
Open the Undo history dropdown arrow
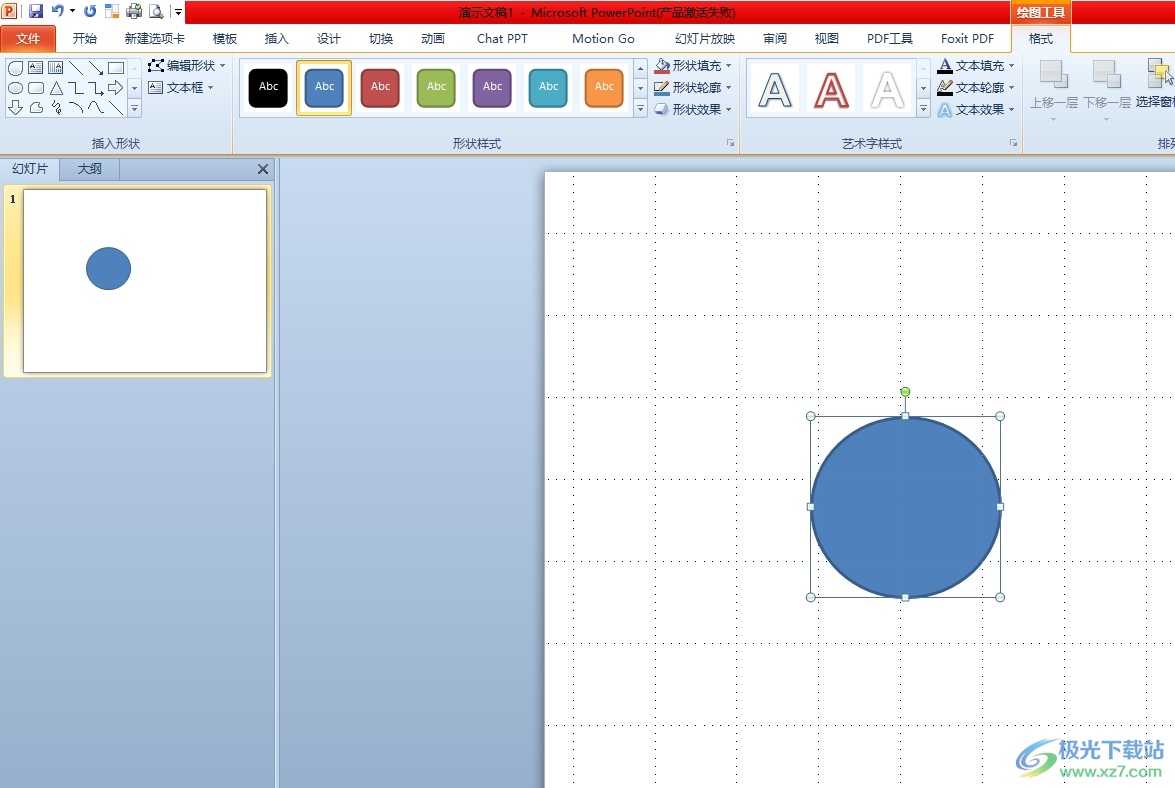click(73, 10)
